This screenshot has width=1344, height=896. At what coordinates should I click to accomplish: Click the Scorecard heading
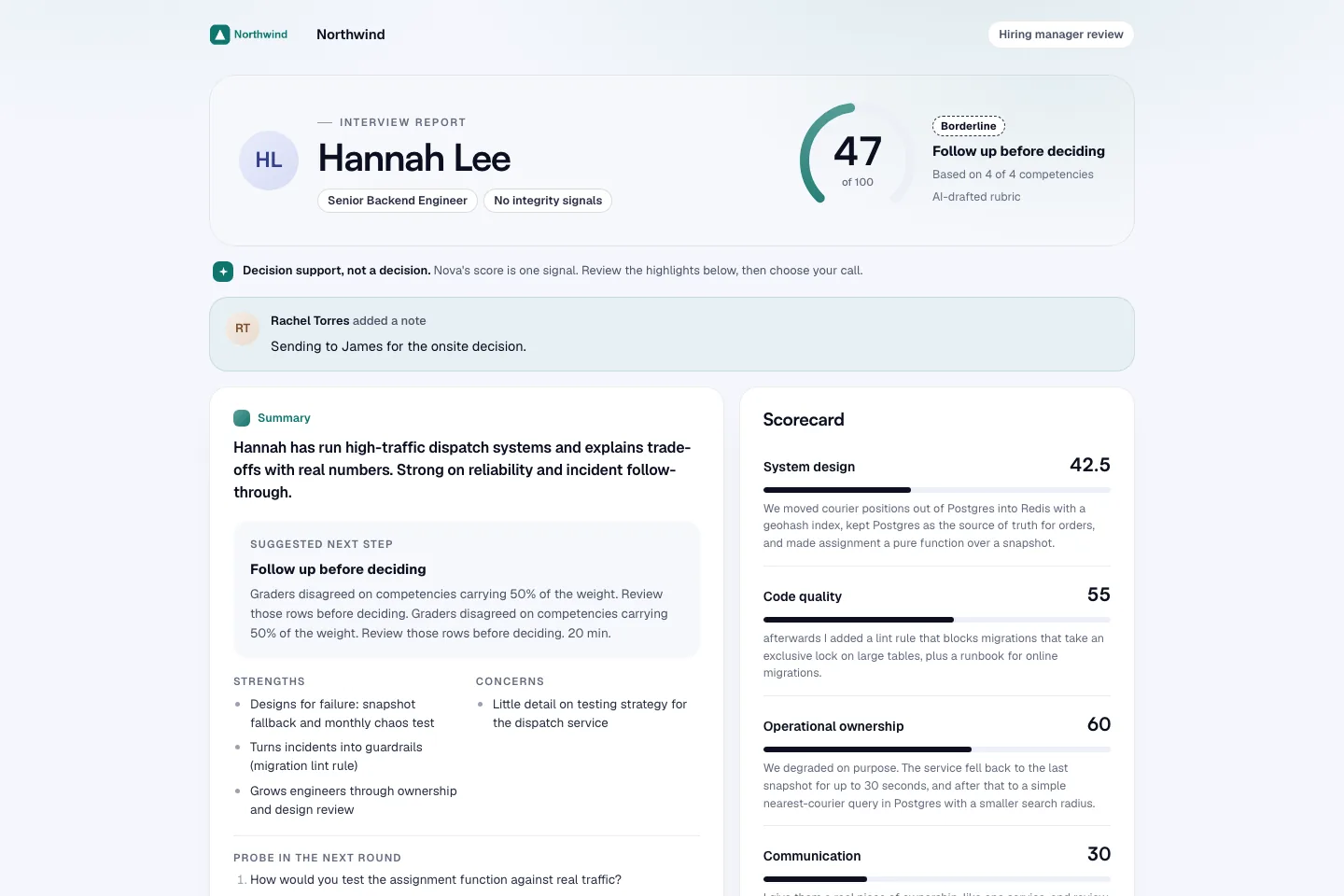pos(804,420)
